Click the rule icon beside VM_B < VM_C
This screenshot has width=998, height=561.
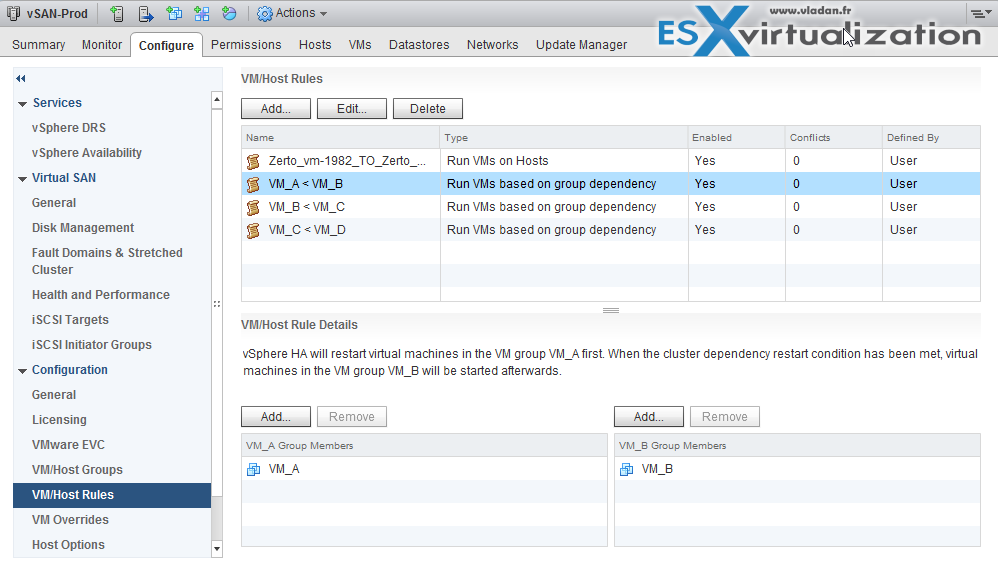click(253, 207)
